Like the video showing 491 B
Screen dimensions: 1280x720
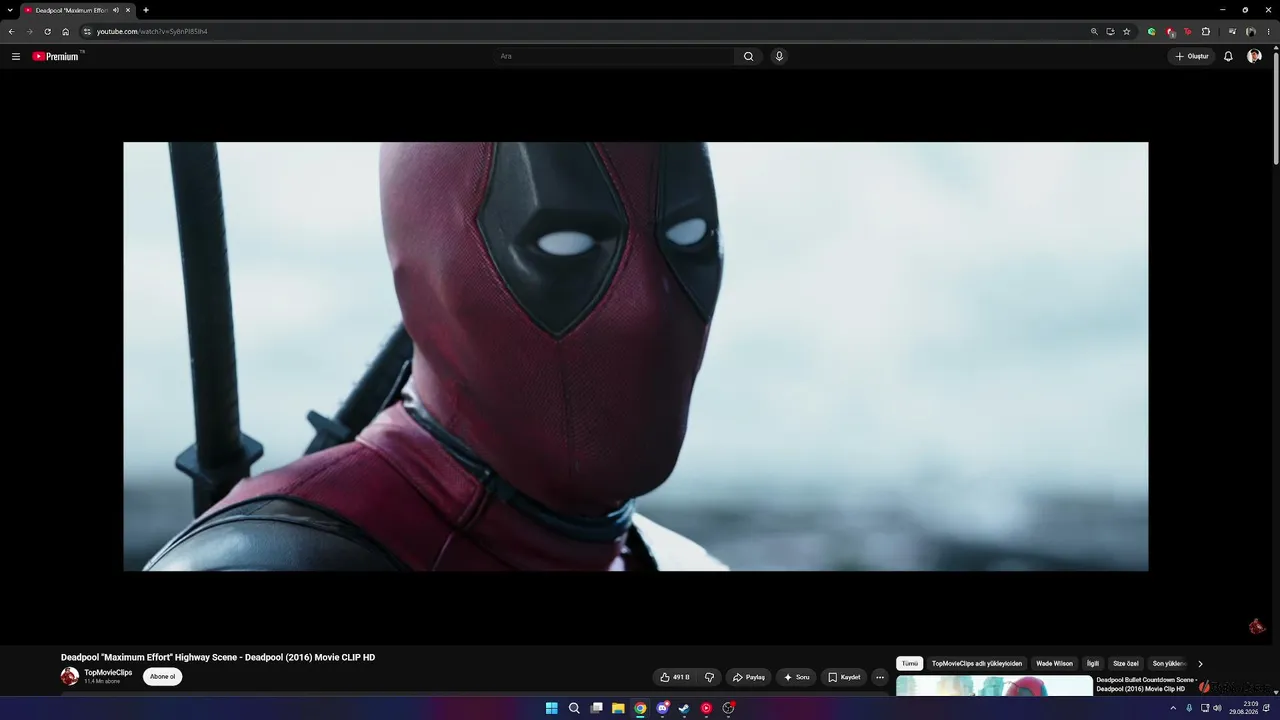point(675,677)
